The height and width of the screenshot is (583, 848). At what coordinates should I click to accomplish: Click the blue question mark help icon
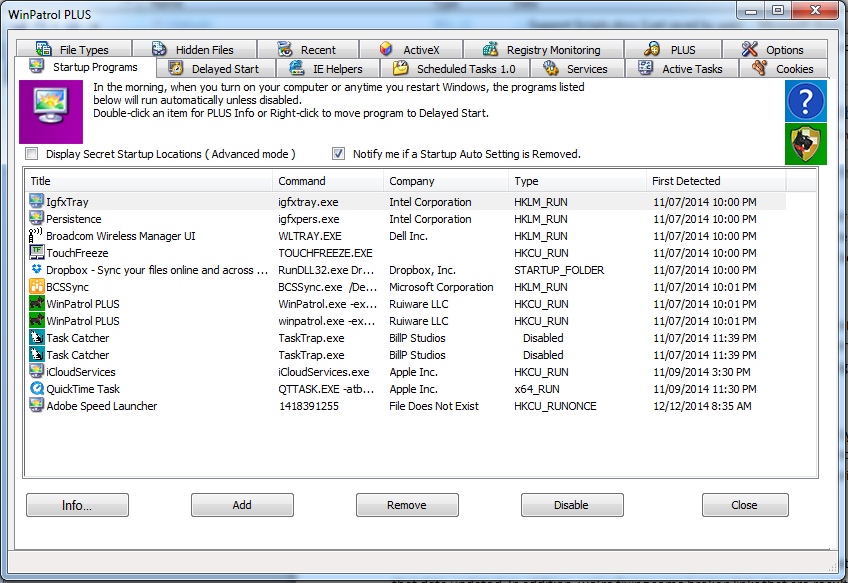click(806, 101)
